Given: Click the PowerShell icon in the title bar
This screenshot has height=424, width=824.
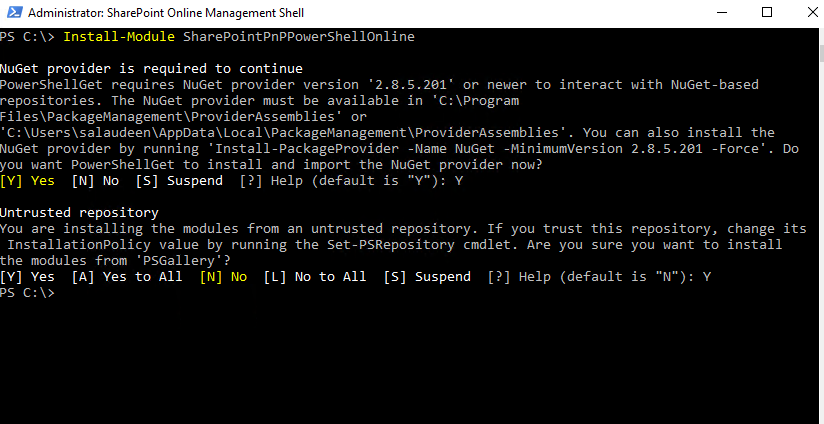Looking at the screenshot, I should pyautogui.click(x=14, y=13).
